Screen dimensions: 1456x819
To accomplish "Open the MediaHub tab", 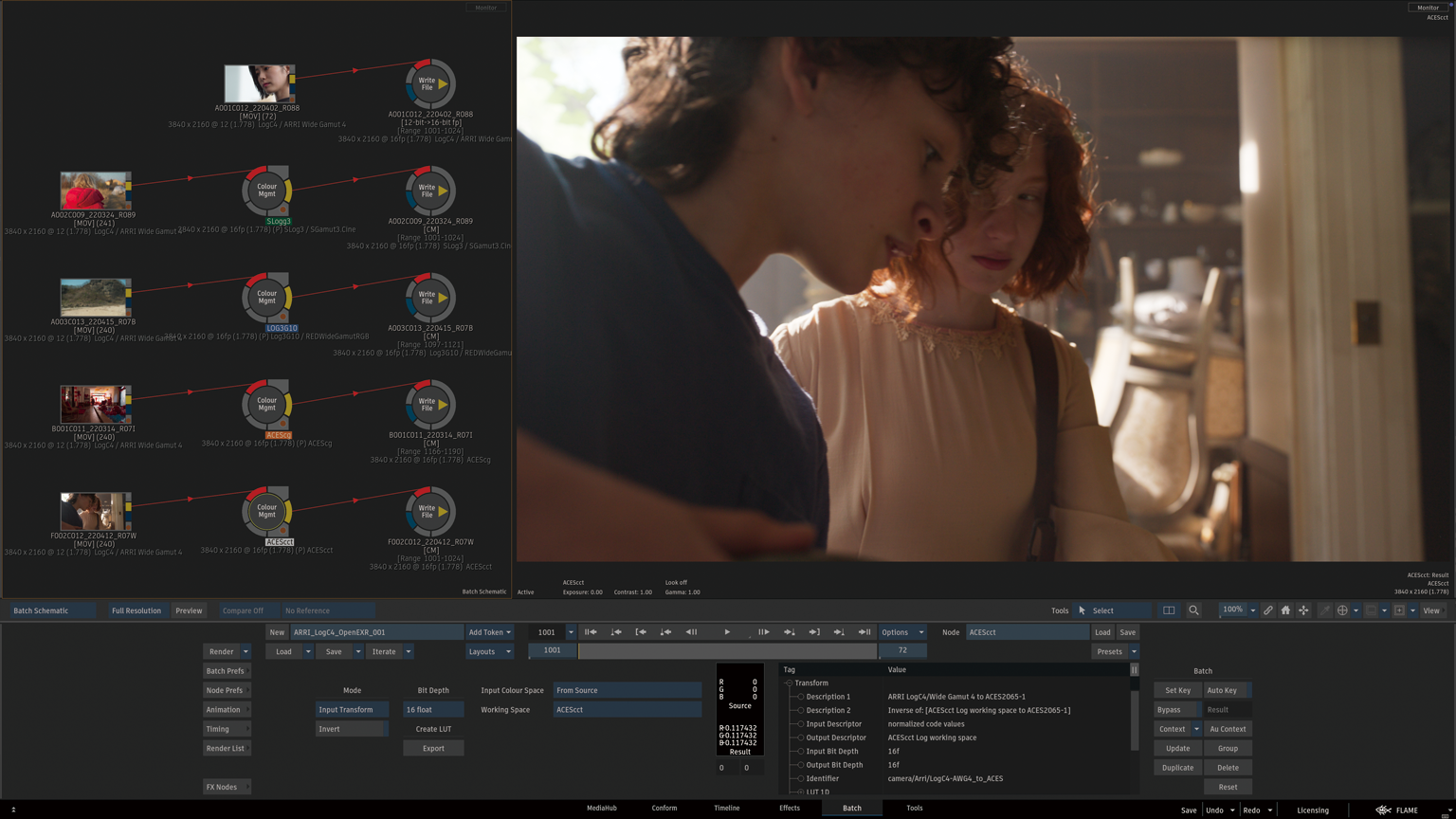I will pos(601,808).
